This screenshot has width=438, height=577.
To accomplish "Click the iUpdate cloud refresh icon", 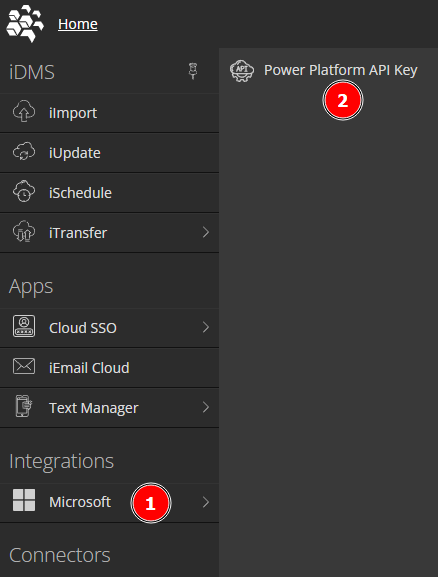I will 24,152.
